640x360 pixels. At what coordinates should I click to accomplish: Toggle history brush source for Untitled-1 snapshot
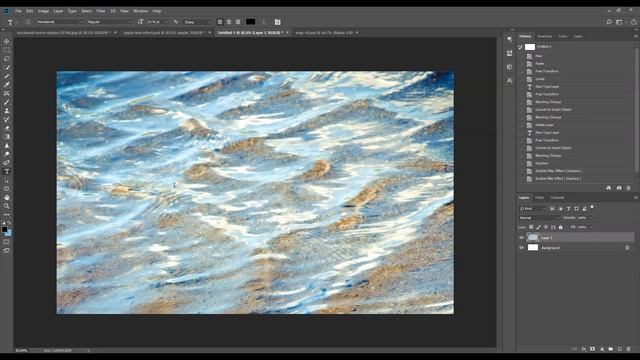(520, 47)
